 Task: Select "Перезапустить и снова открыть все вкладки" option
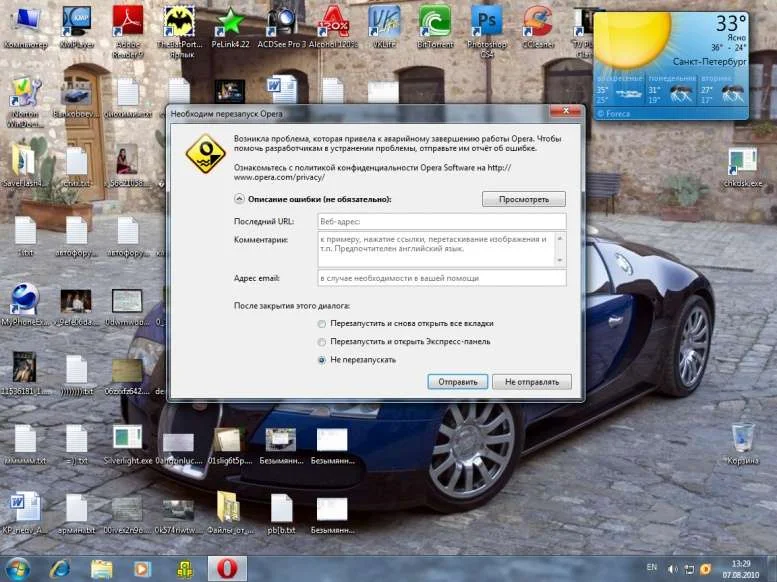321,324
